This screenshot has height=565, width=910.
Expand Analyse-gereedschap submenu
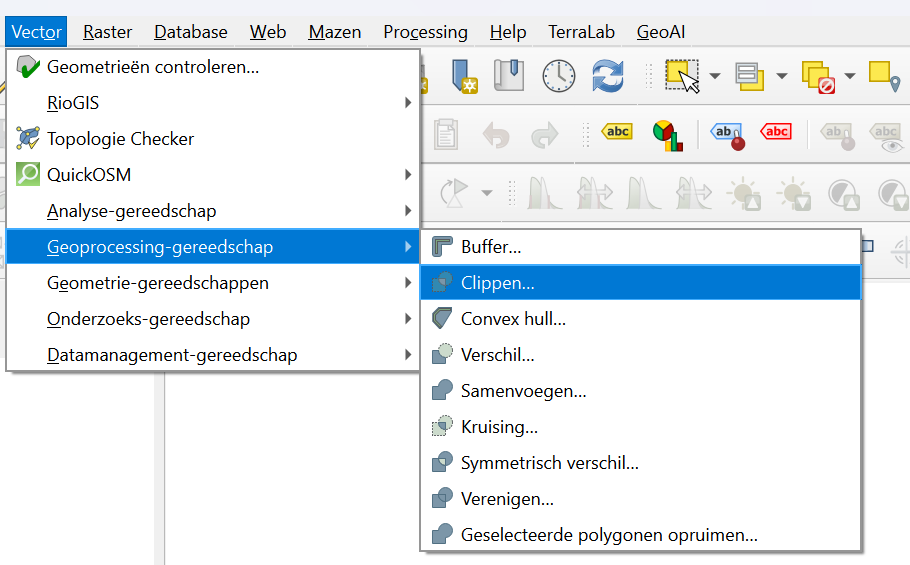pyautogui.click(x=213, y=211)
